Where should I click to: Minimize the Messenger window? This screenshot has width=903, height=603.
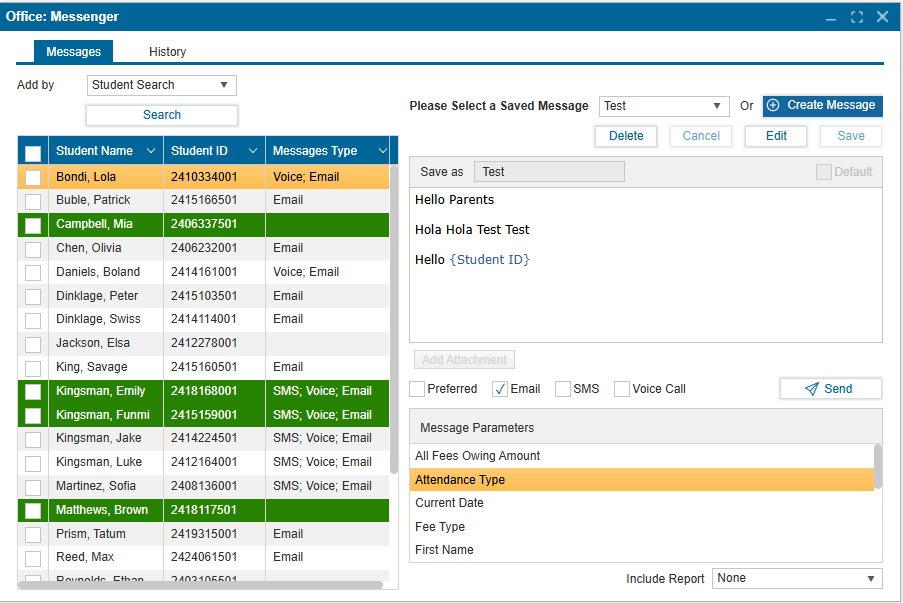click(x=831, y=17)
